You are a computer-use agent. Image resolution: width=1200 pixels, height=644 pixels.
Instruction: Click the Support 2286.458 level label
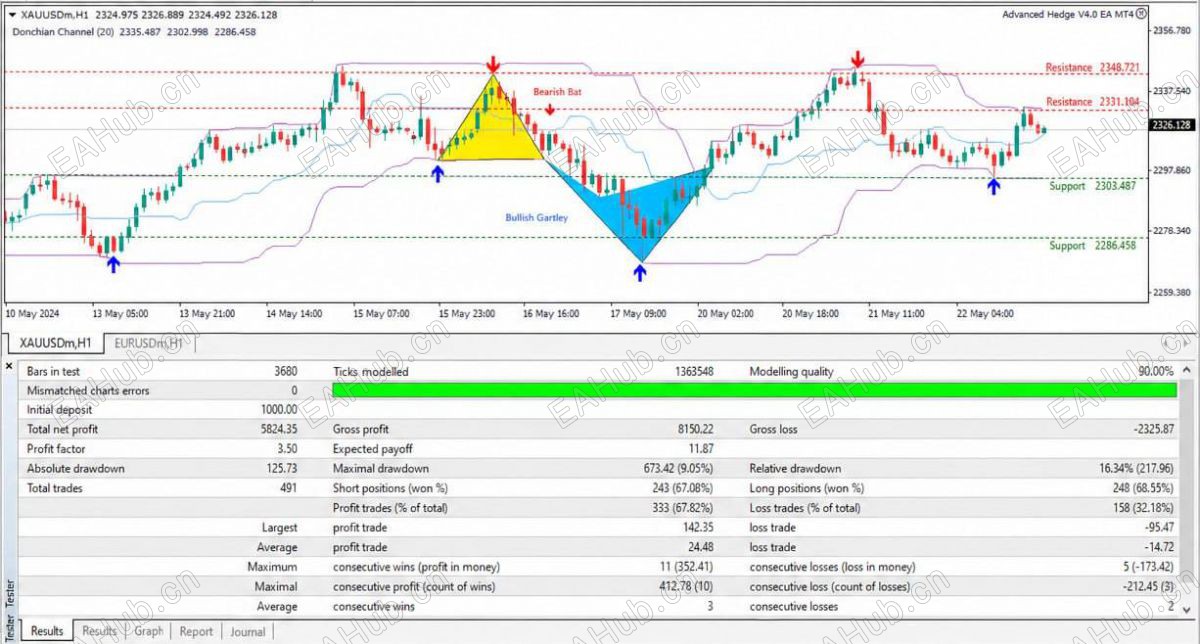tap(1092, 245)
